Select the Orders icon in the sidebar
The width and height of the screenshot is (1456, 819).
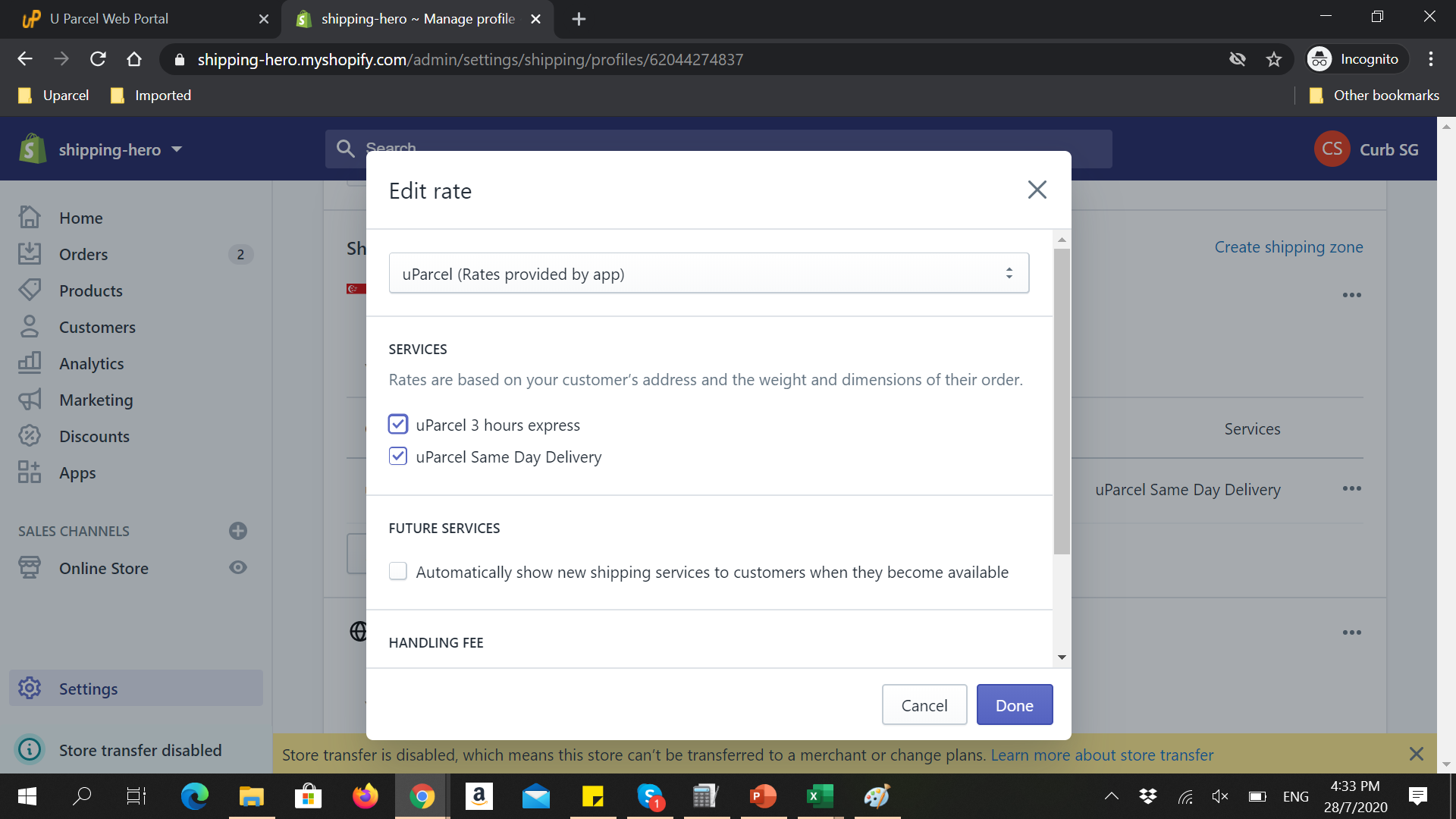pos(30,254)
